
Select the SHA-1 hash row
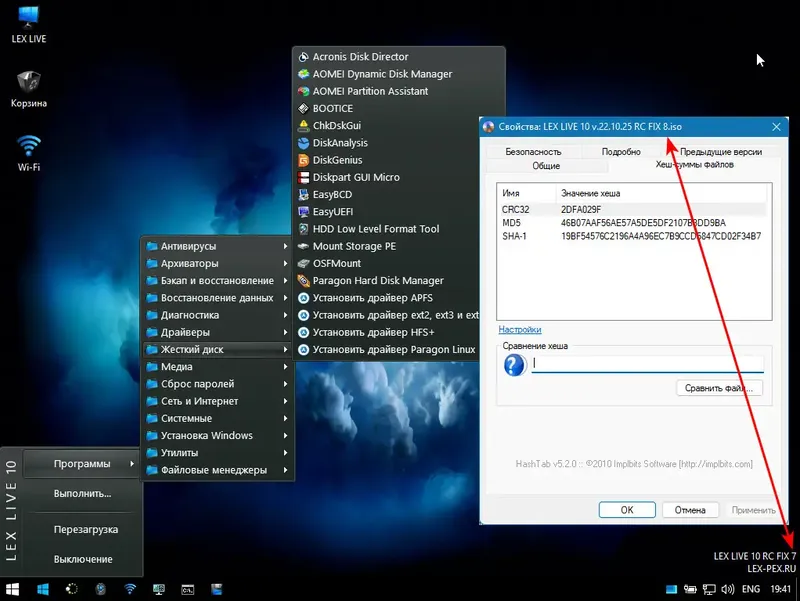tap(633, 236)
